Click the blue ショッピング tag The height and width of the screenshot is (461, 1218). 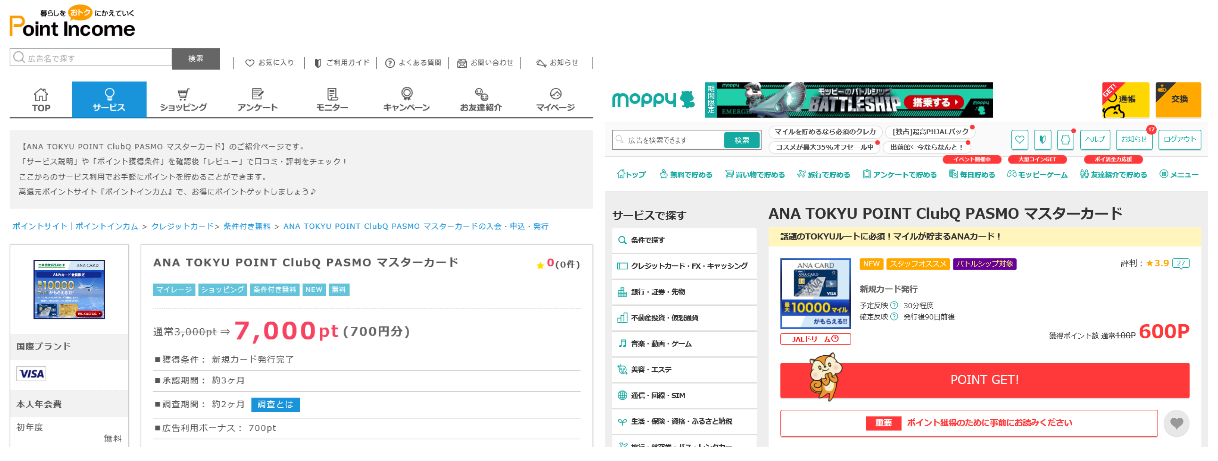click(222, 290)
